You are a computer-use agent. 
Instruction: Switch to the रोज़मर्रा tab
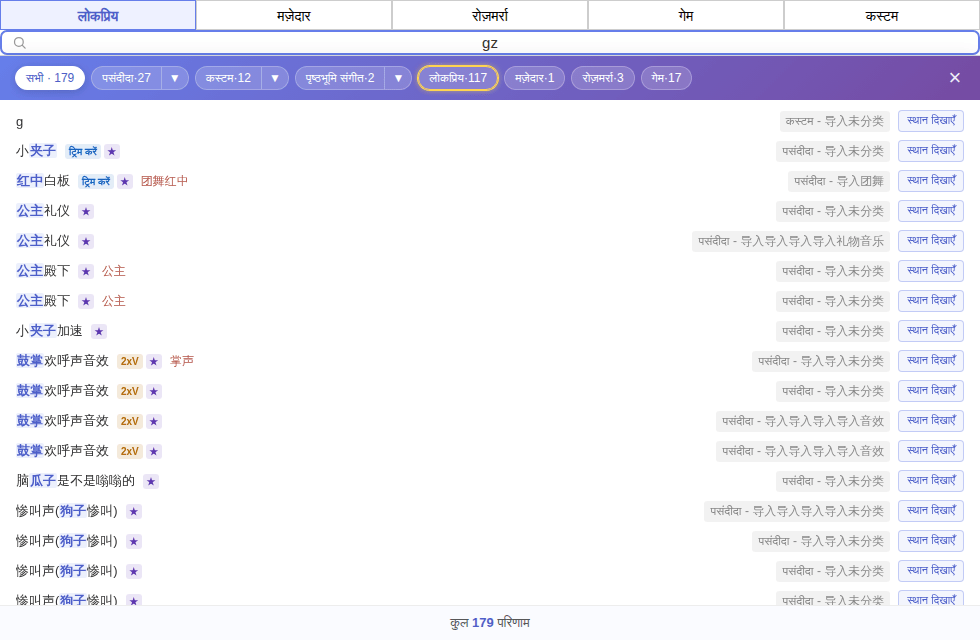(490, 16)
